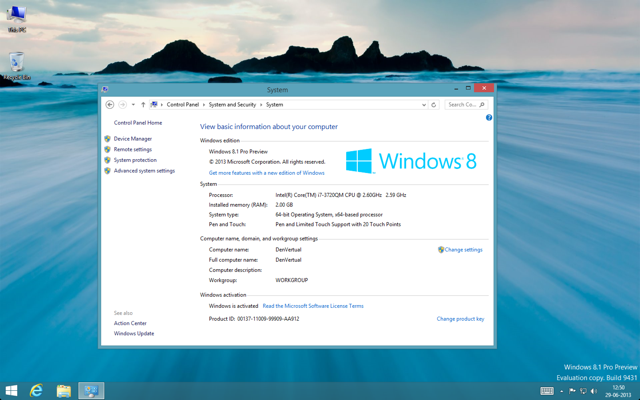This screenshot has height=400, width=640.
Task: Select the System taskbar button
Action: pos(91,391)
